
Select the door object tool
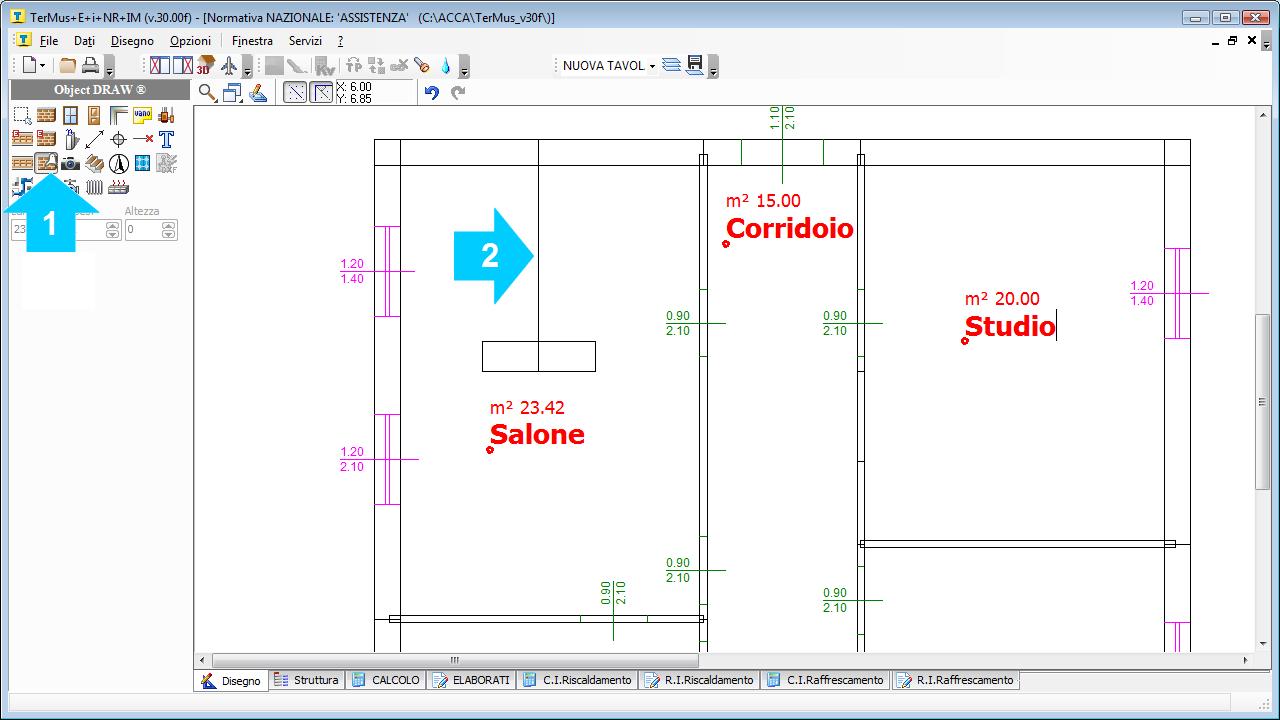[94, 115]
